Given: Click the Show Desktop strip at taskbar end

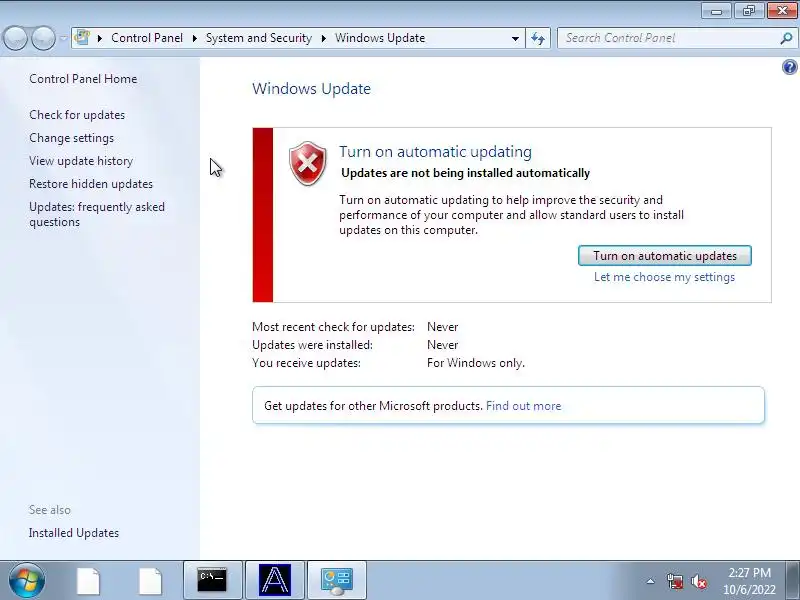Looking at the screenshot, I should click(x=793, y=580).
